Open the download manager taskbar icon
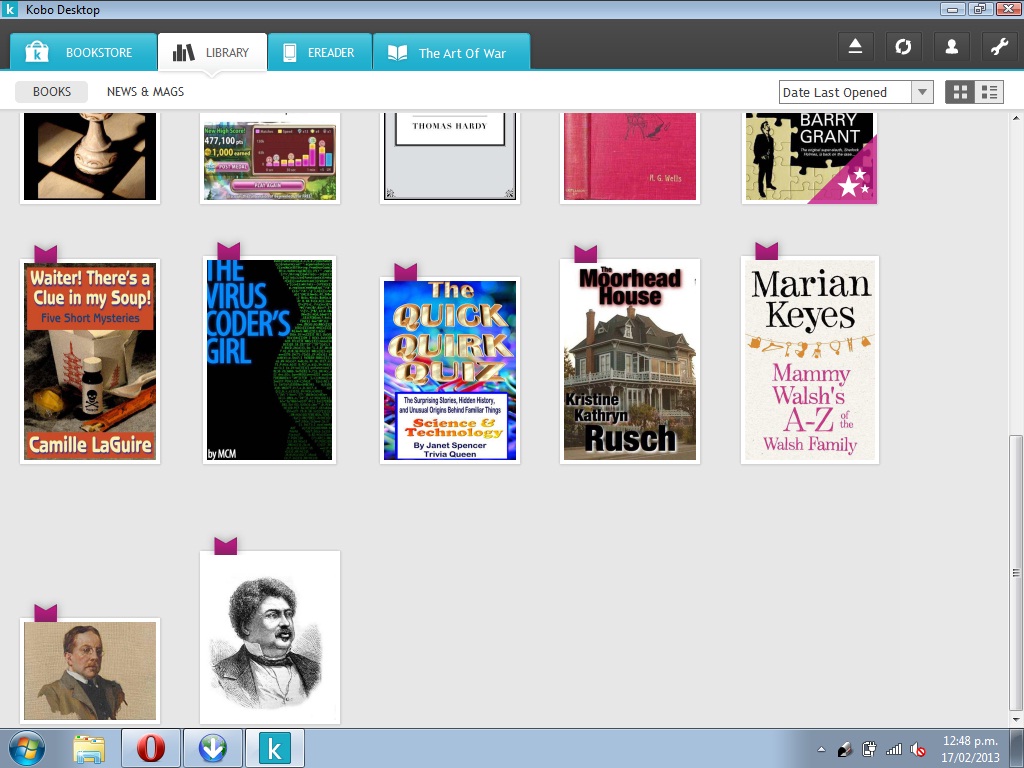The image size is (1024, 768). pos(213,748)
